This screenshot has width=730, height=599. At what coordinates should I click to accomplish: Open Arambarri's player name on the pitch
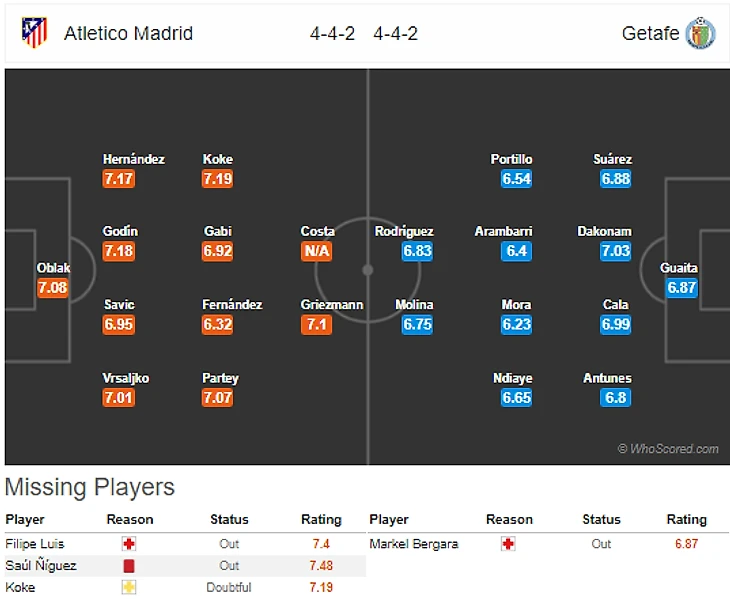[x=502, y=231]
